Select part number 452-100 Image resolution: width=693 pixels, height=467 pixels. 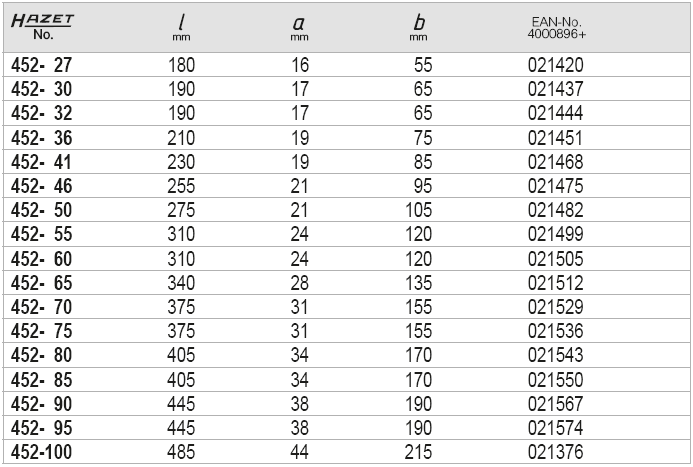42,452
